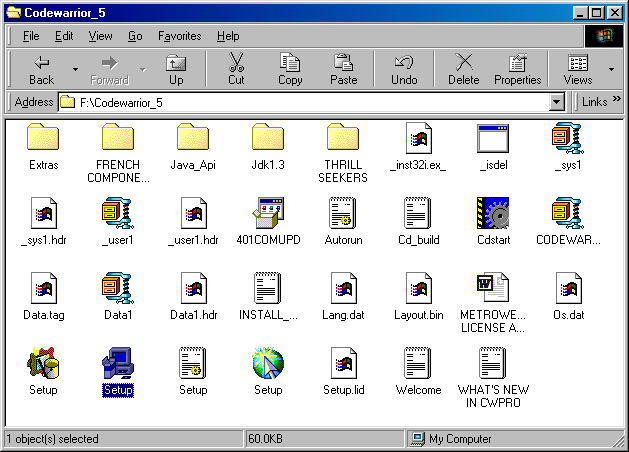The image size is (629, 452).
Task: Open the Favorites menu
Action: [179, 36]
